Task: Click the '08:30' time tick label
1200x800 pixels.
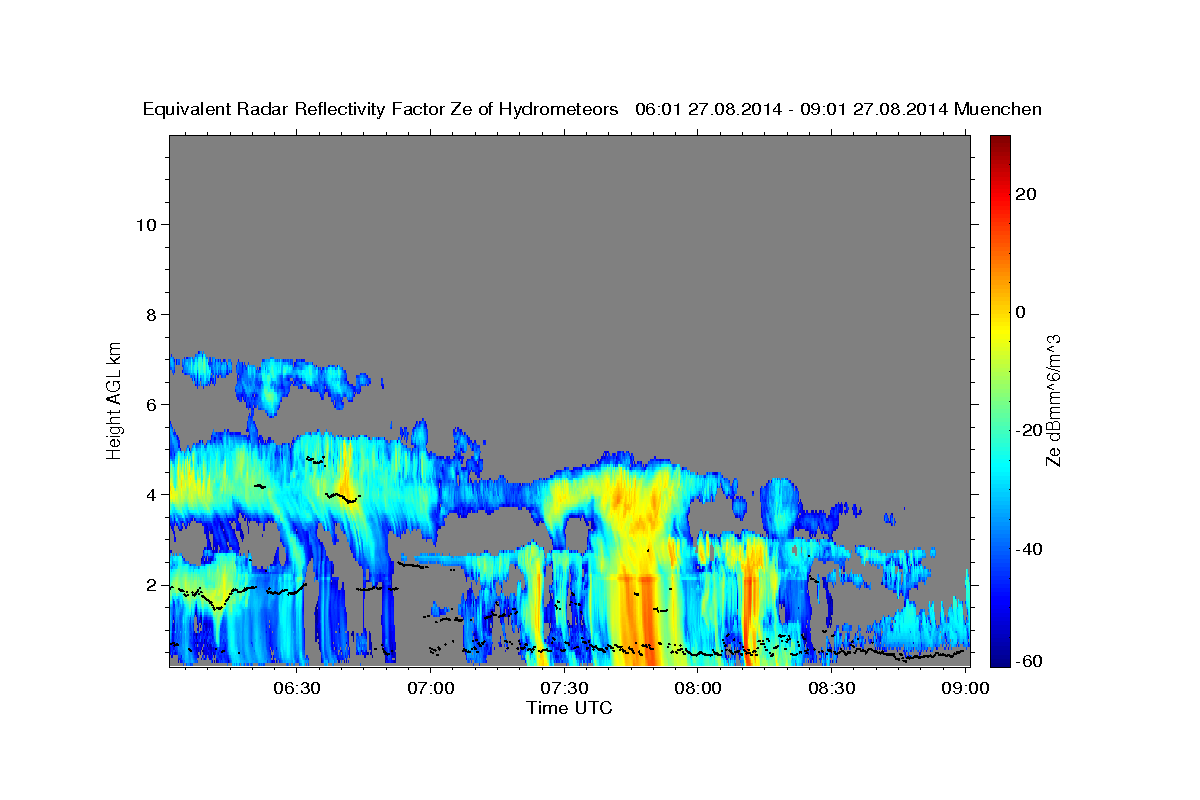Action: tap(831, 688)
